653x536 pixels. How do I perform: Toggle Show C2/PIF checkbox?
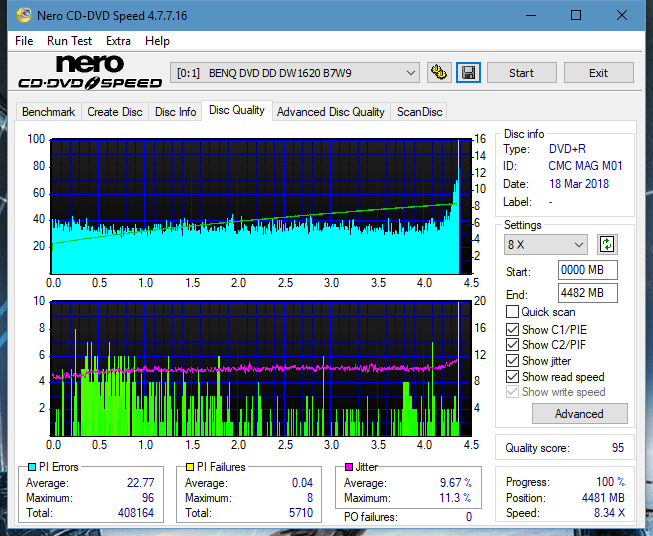(512, 345)
